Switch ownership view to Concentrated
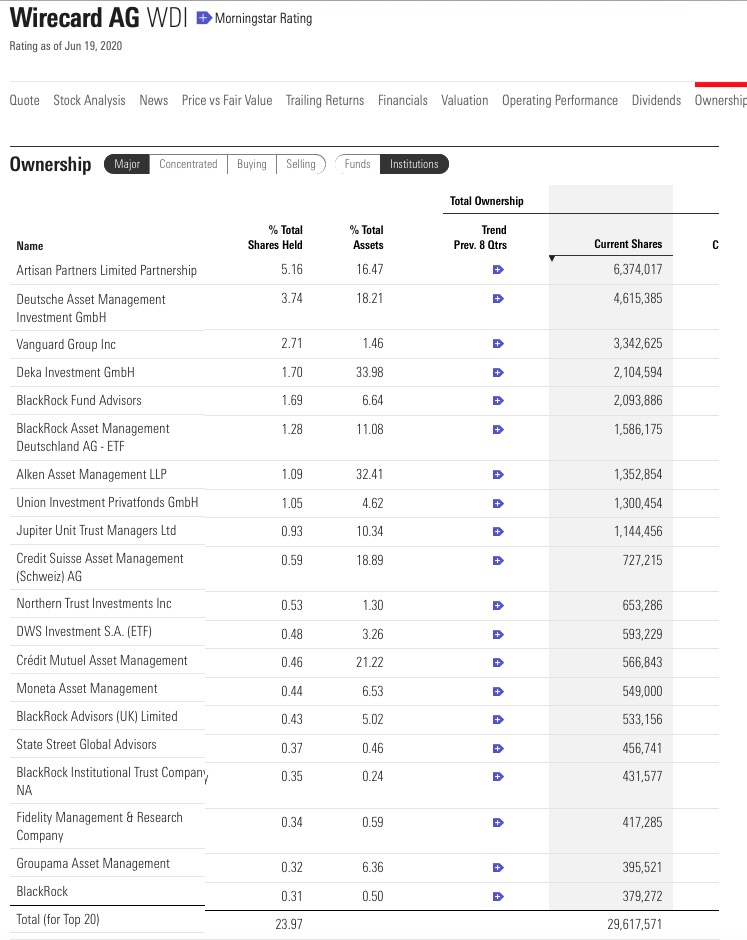Viewport: 747px width, 940px height. tap(188, 164)
